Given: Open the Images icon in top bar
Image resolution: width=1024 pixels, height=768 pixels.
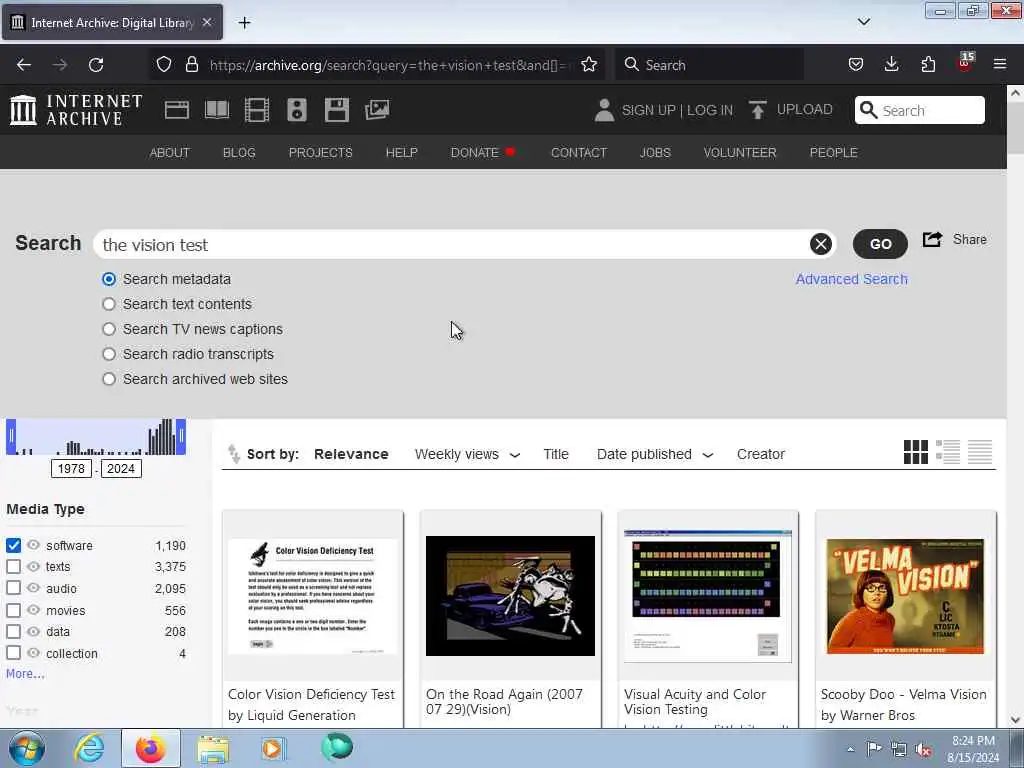Looking at the screenshot, I should [377, 110].
